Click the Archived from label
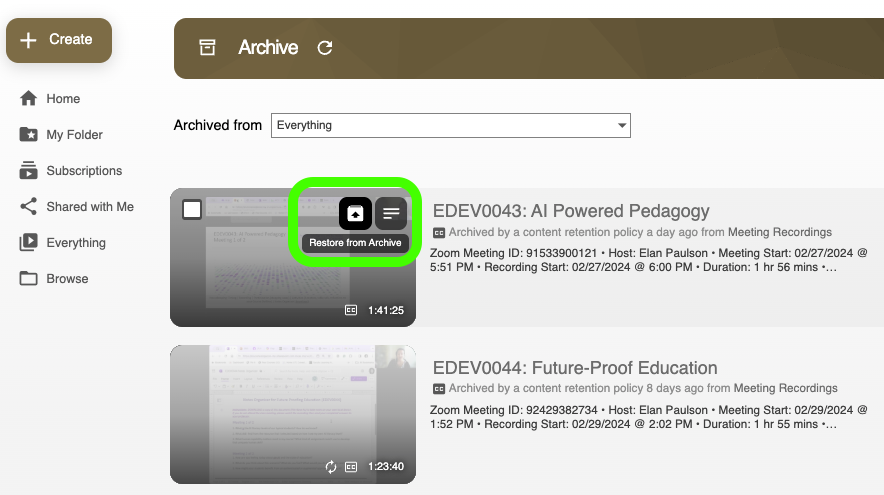This screenshot has width=884, height=495. 218,125
